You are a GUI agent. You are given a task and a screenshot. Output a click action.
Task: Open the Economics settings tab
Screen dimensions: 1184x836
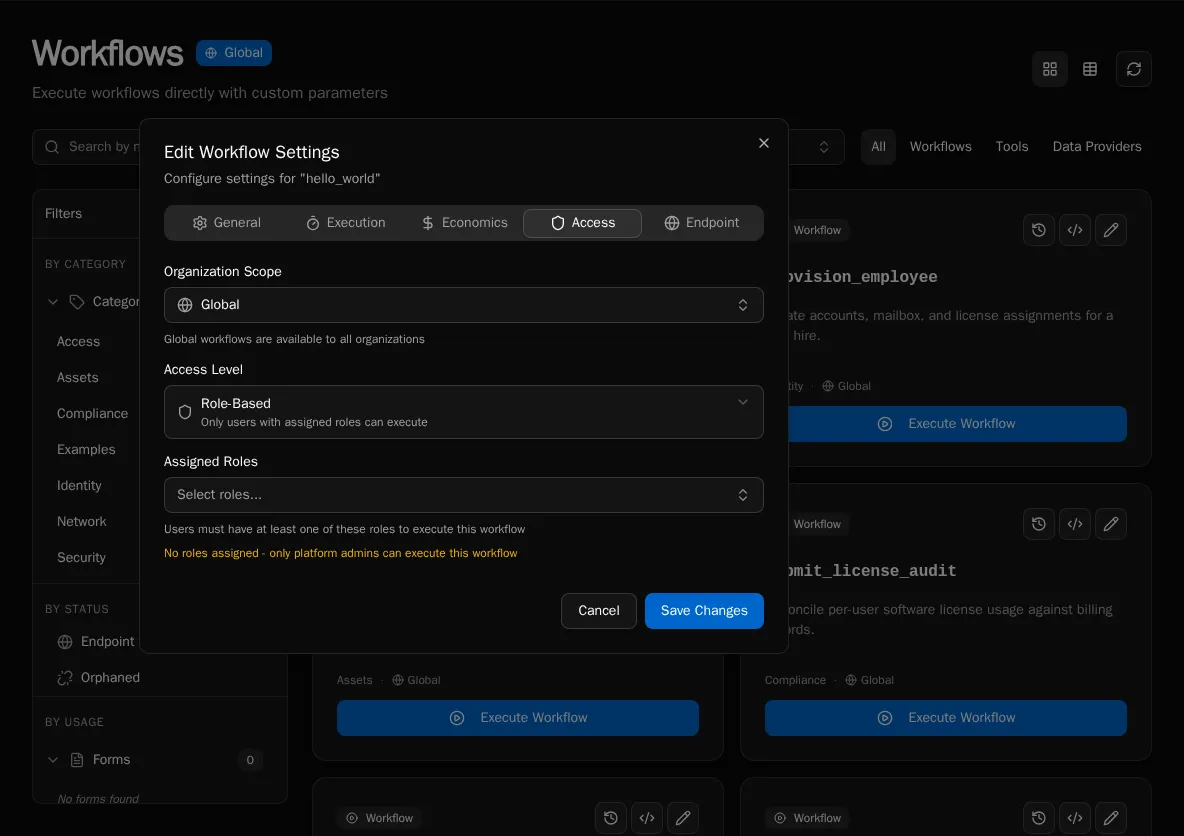point(464,223)
